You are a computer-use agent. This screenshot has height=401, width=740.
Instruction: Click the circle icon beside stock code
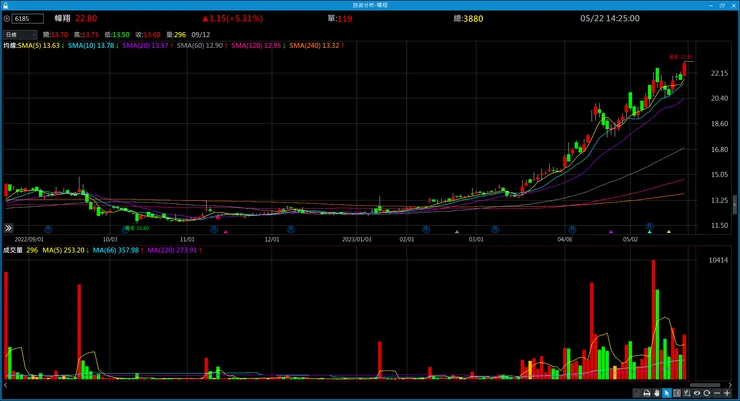pyautogui.click(x=7, y=19)
